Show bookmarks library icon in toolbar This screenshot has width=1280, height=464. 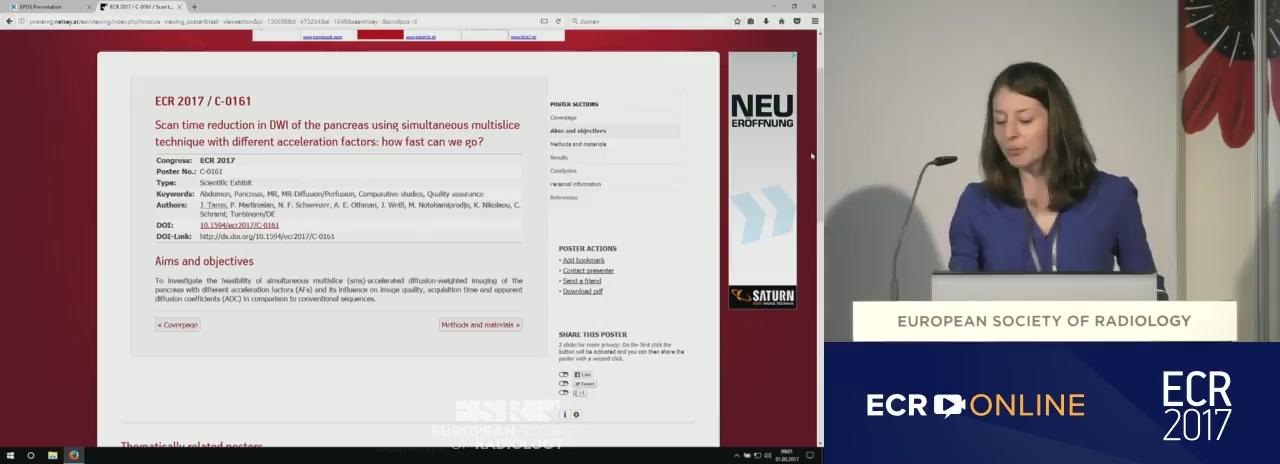click(751, 20)
